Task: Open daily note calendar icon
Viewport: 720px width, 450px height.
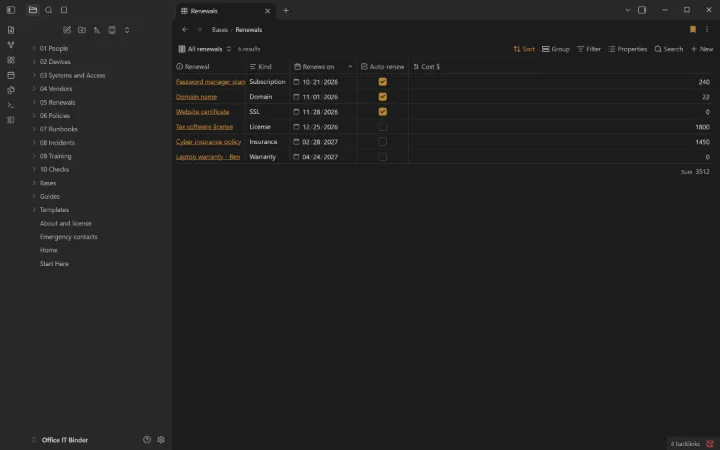Action: click(x=11, y=75)
